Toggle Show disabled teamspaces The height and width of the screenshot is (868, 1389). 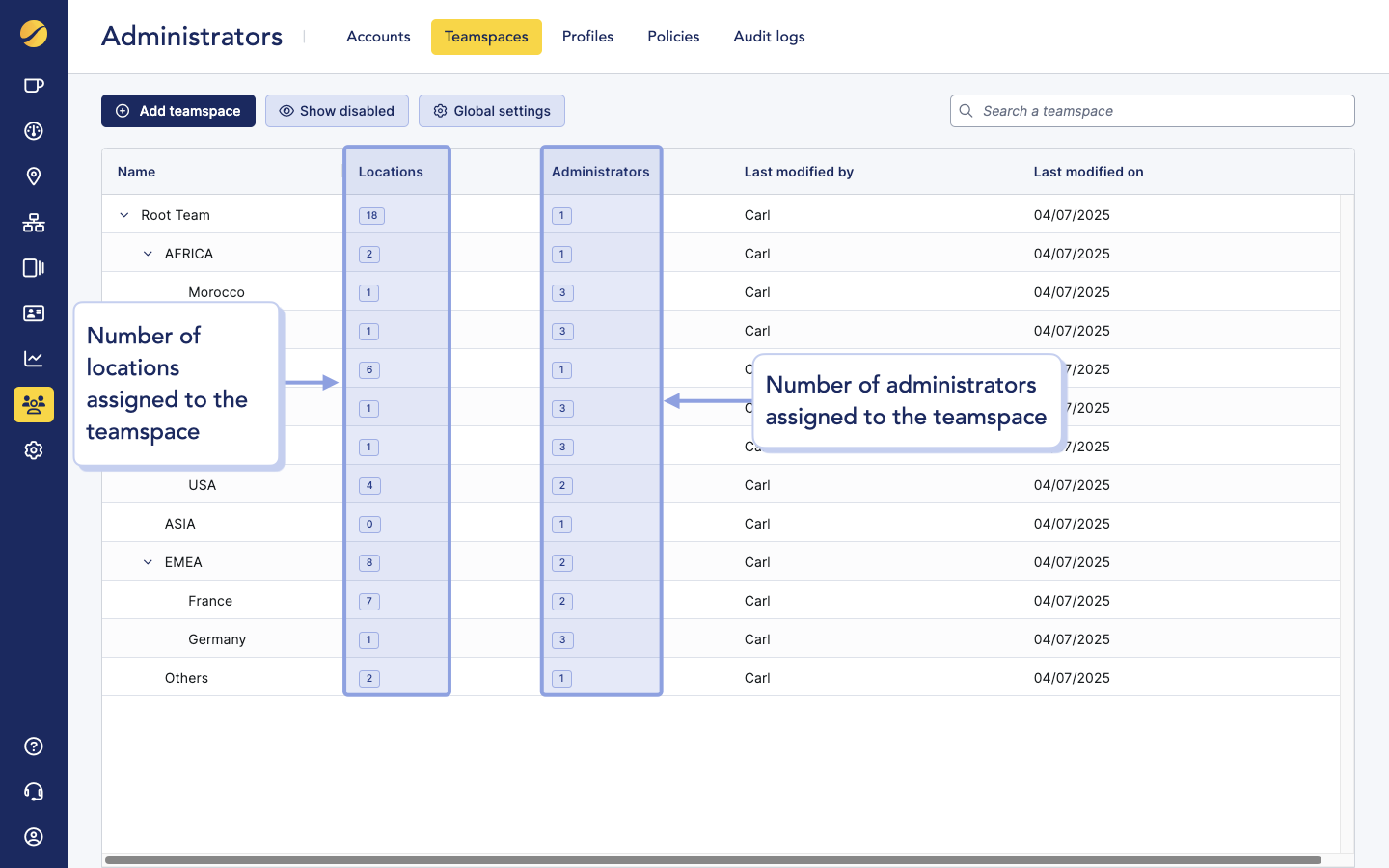tap(337, 111)
